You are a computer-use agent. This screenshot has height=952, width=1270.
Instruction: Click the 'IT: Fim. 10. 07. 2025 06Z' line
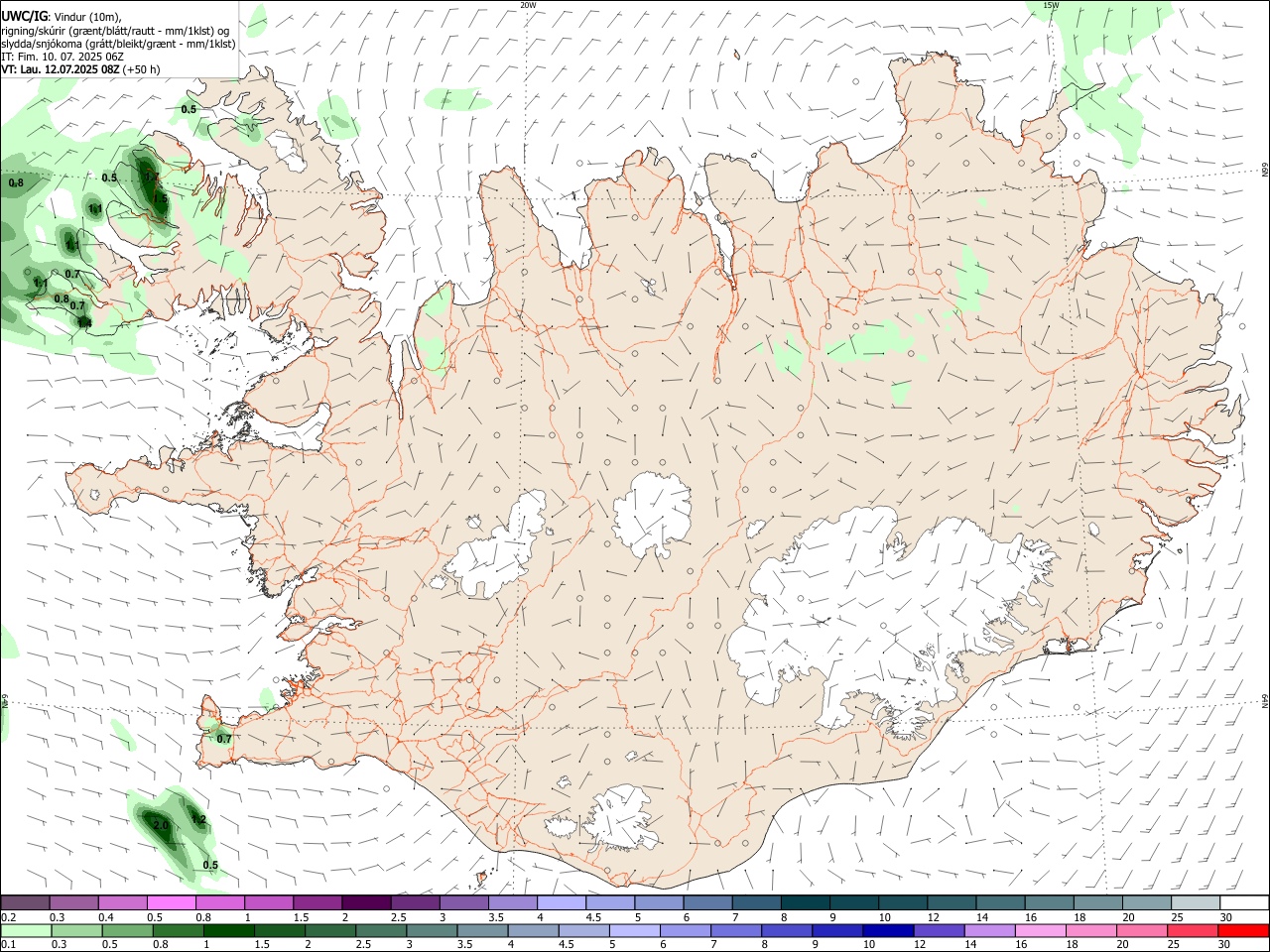coord(63,57)
